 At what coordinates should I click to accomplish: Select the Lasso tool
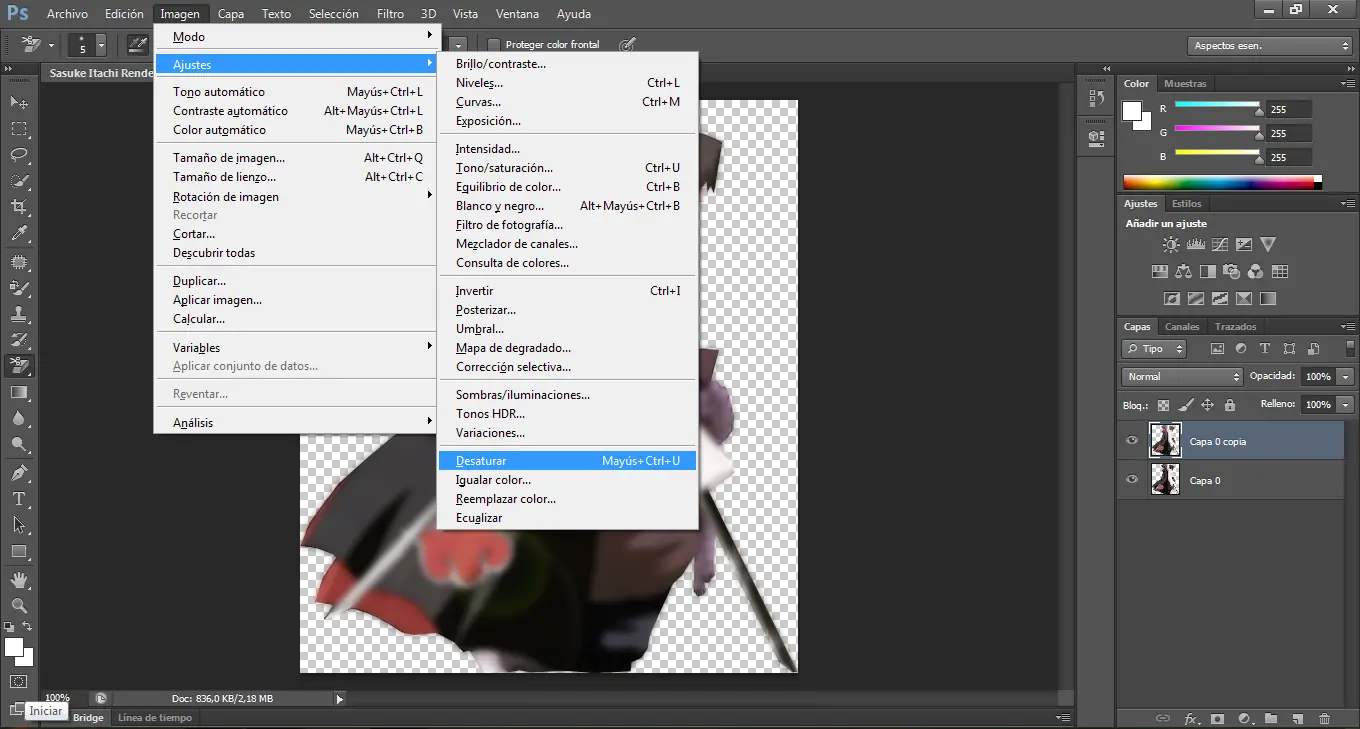(x=19, y=155)
